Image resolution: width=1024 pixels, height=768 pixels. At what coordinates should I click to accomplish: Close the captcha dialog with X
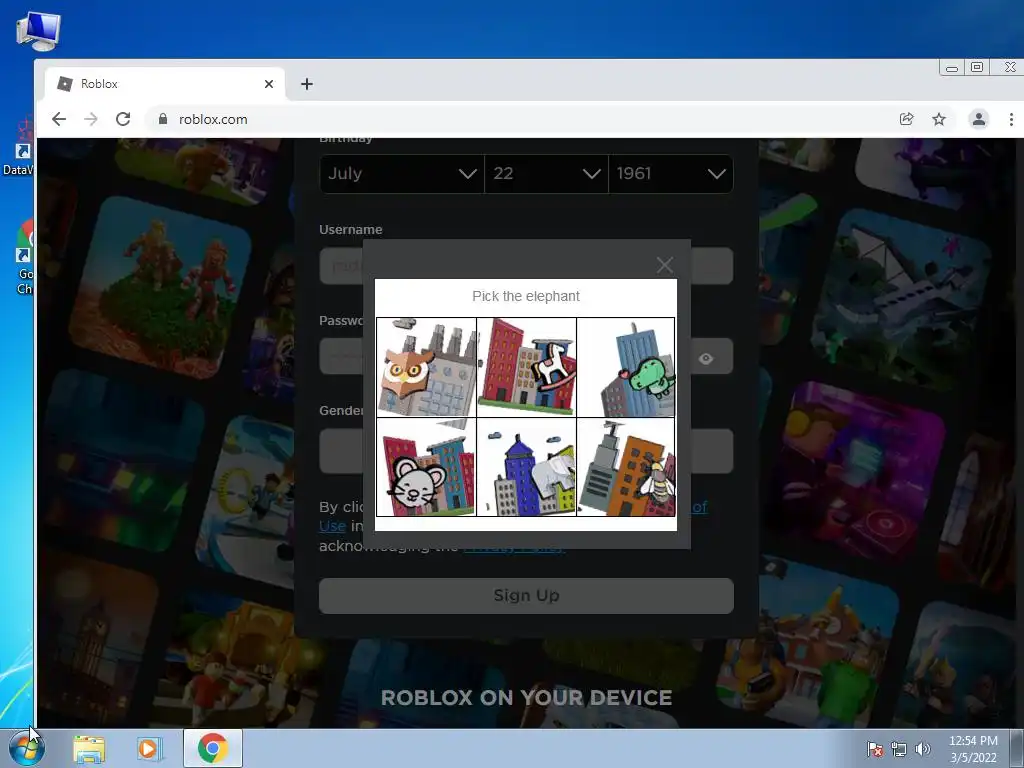665,264
